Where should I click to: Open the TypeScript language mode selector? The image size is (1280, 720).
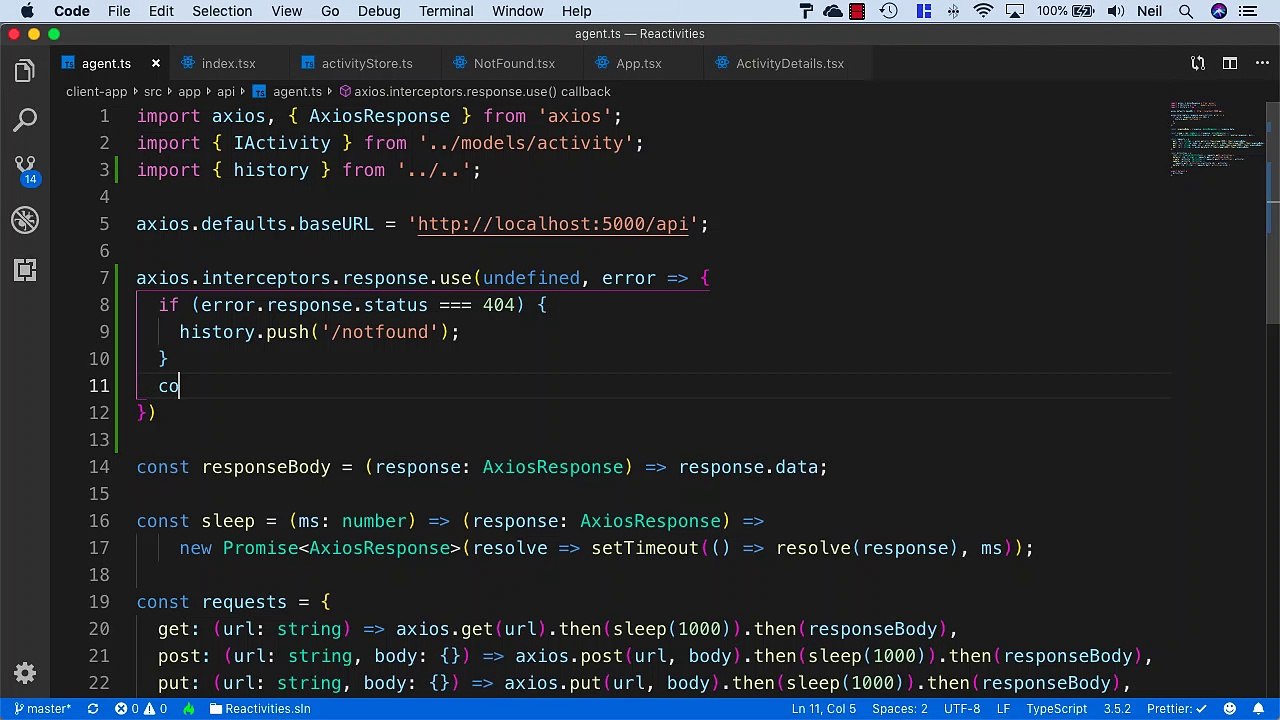(x=1056, y=708)
